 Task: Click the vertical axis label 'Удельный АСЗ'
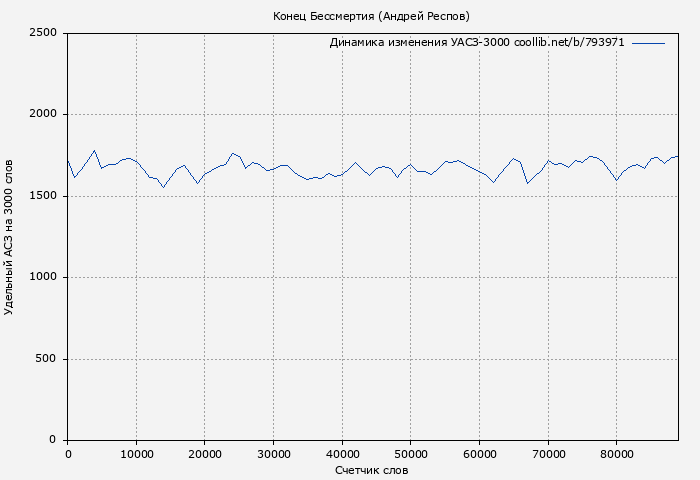coord(10,237)
